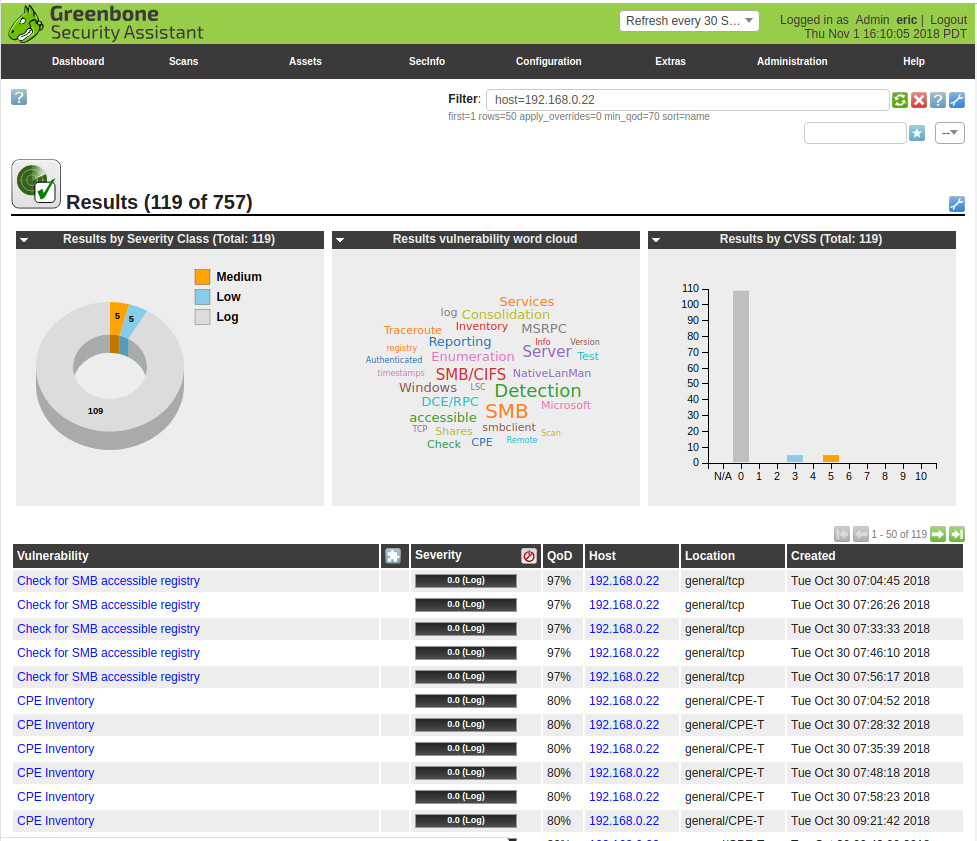
Task: Open the edit filter wrench icon
Action: tap(957, 100)
